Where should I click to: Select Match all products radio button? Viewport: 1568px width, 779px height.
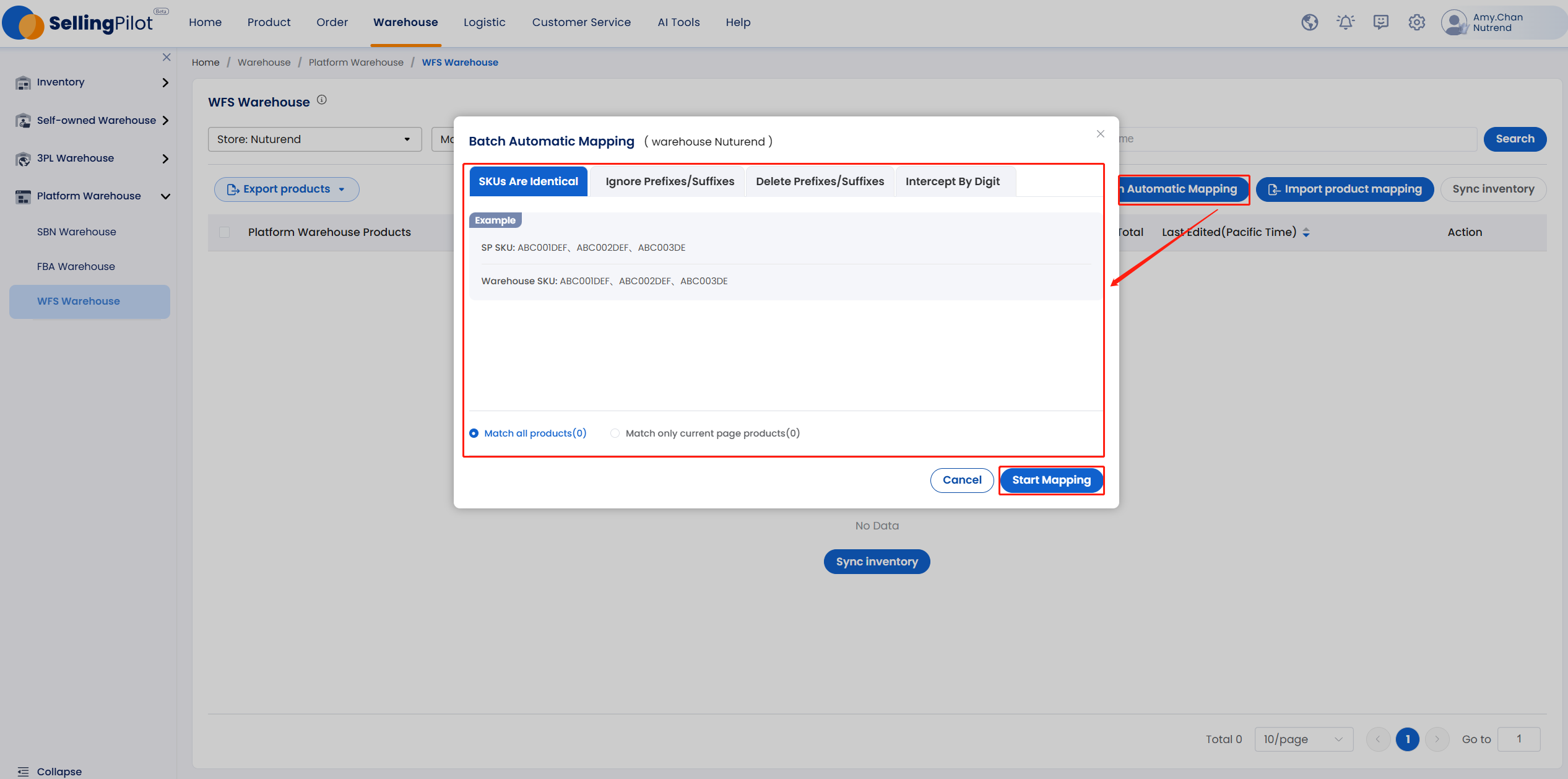click(474, 433)
